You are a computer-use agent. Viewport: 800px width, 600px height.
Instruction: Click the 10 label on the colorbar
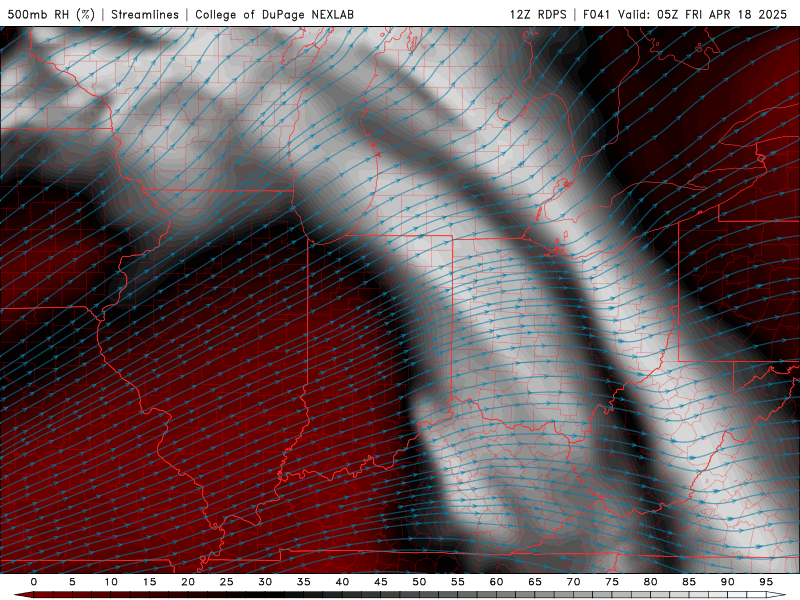tap(111, 582)
